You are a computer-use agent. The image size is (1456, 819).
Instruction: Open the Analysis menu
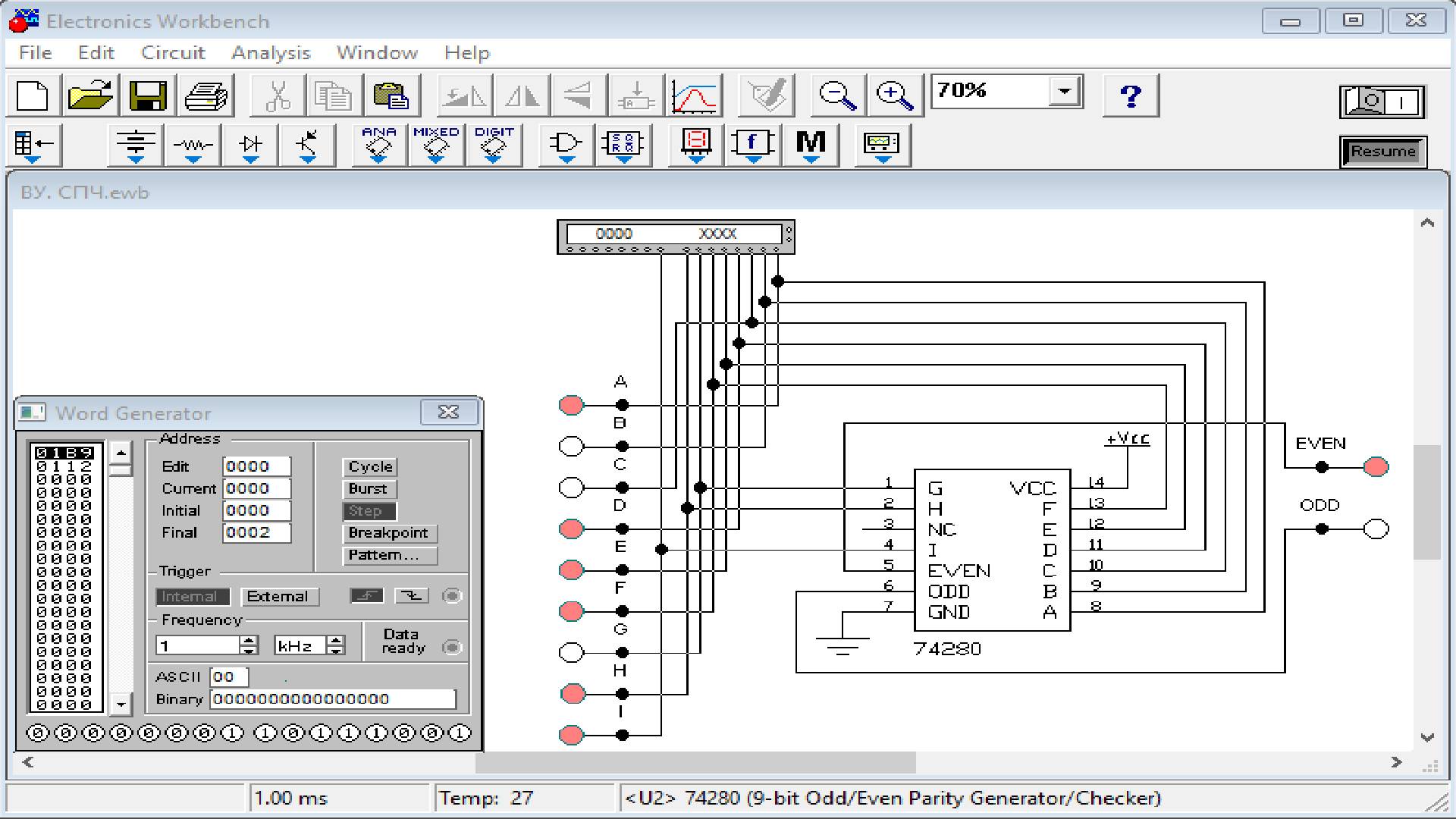click(271, 53)
